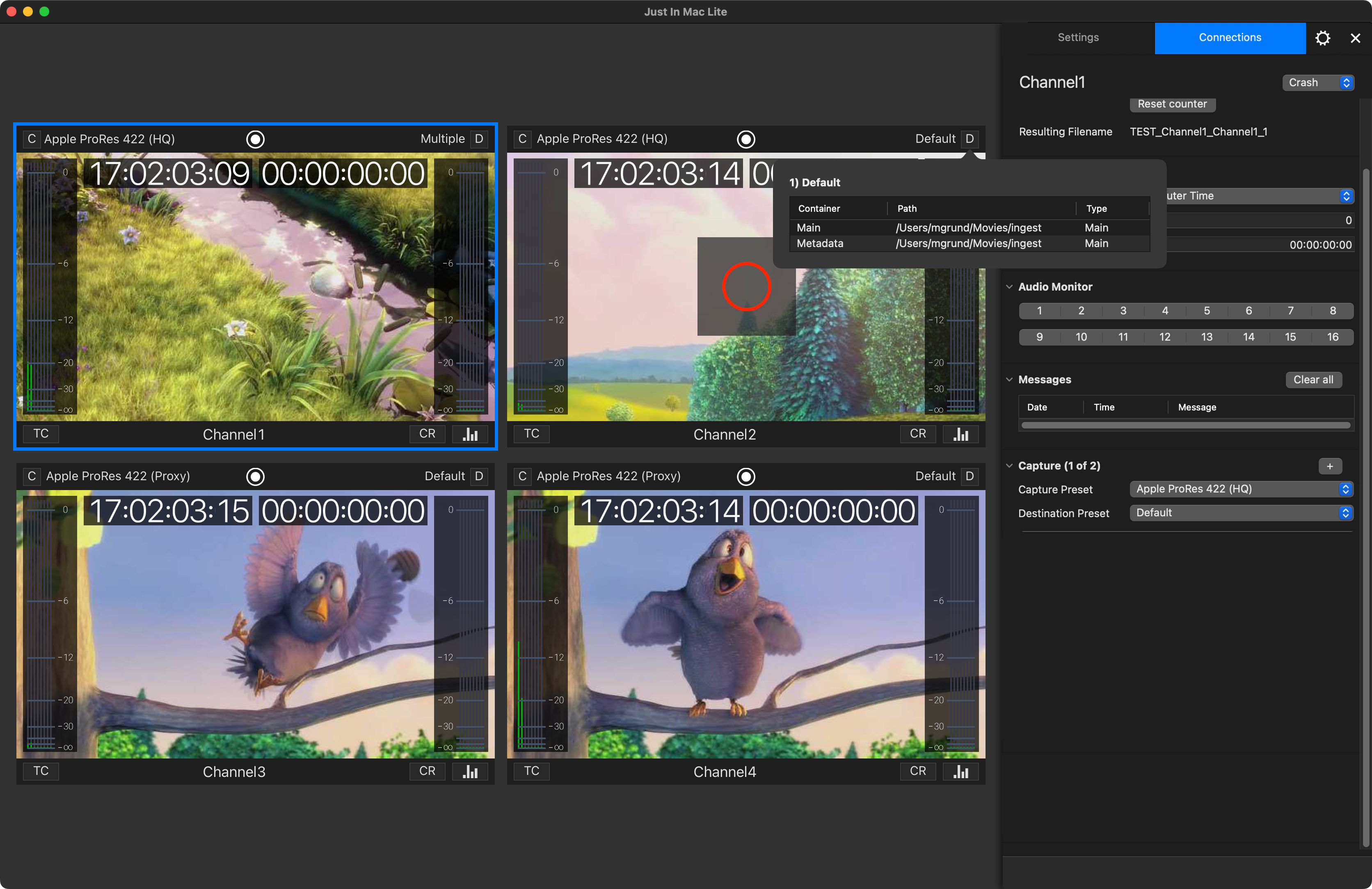This screenshot has width=1372, height=889.
Task: Start recording on Channel1
Action: (x=255, y=139)
